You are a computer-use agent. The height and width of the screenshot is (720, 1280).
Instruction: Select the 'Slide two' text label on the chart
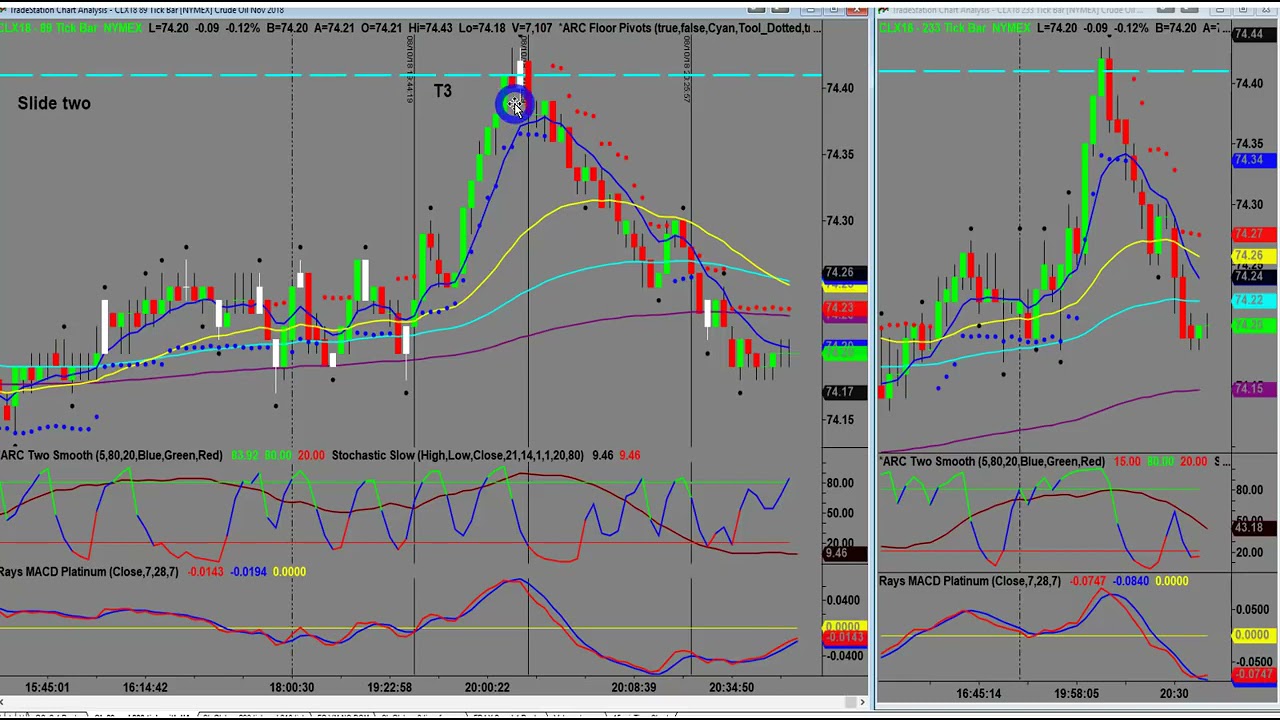pos(54,103)
